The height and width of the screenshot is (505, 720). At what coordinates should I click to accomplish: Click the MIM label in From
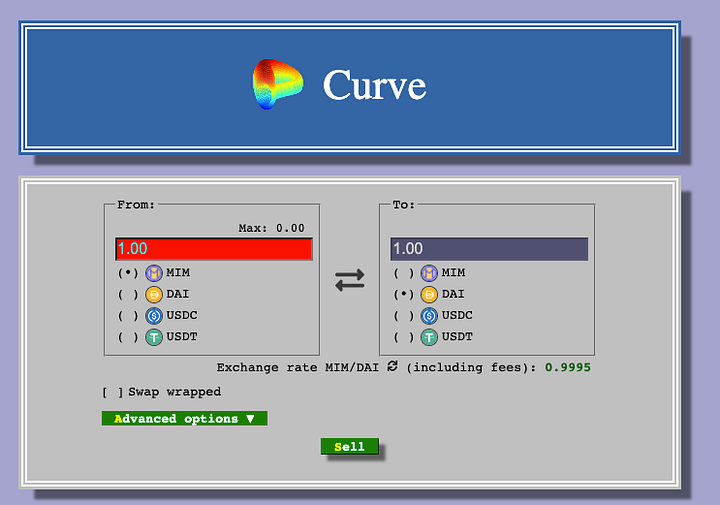click(x=178, y=273)
